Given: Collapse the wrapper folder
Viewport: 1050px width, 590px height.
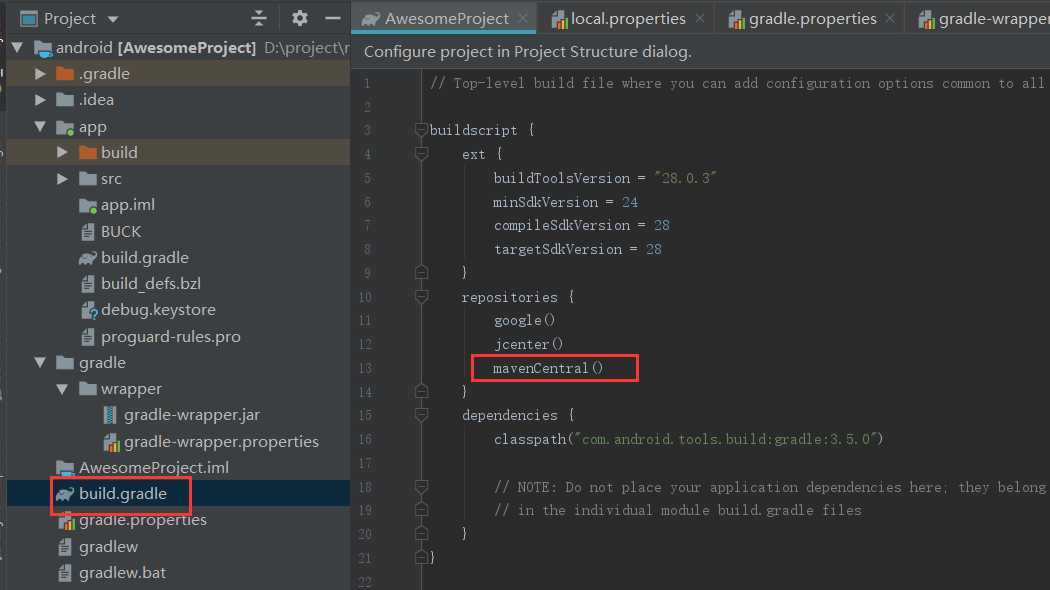Looking at the screenshot, I should pos(62,388).
